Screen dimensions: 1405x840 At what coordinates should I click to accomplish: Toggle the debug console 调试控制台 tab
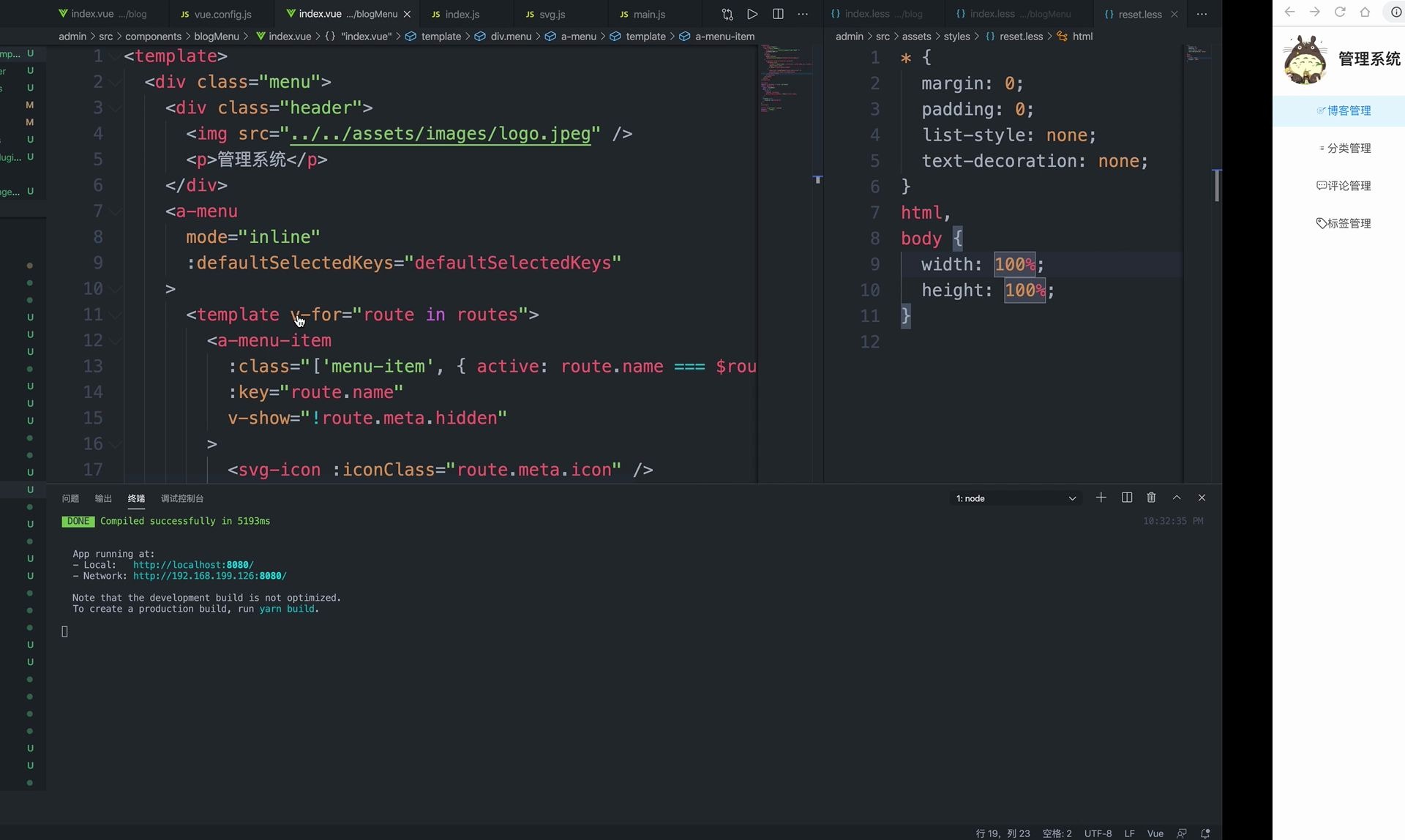(182, 498)
